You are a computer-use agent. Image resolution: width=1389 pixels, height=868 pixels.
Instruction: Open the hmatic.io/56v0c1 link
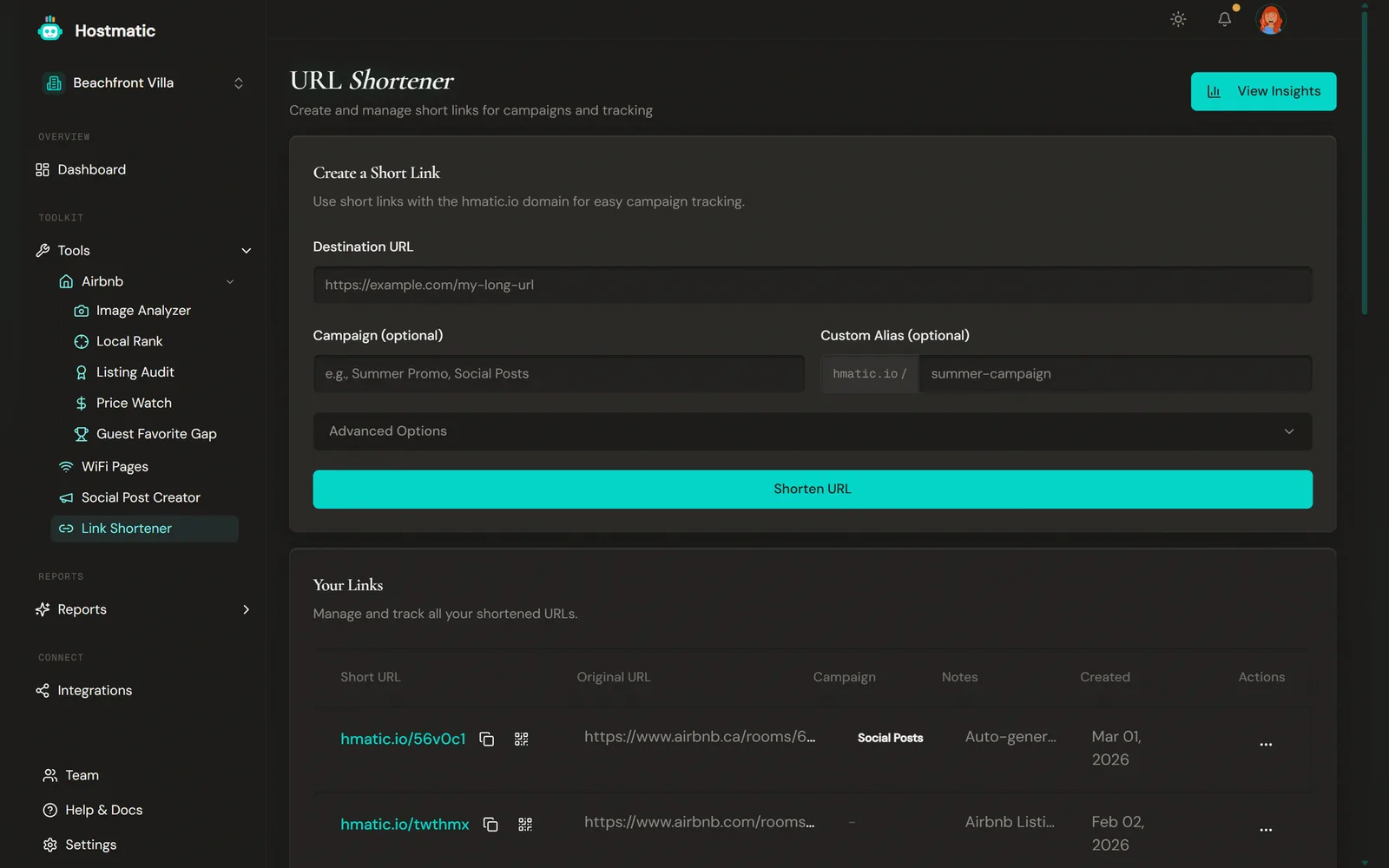(403, 739)
